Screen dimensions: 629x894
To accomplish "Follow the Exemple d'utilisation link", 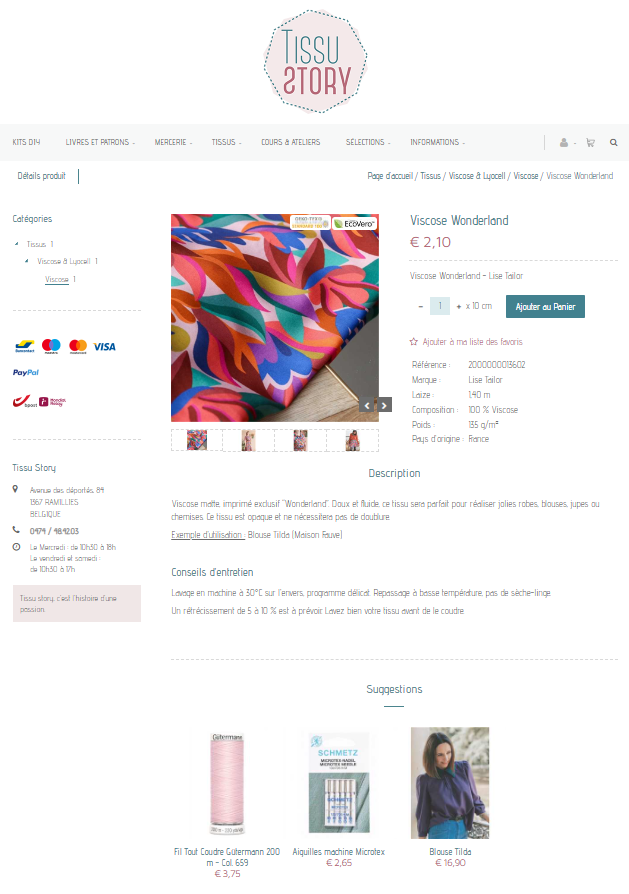I will [x=208, y=535].
